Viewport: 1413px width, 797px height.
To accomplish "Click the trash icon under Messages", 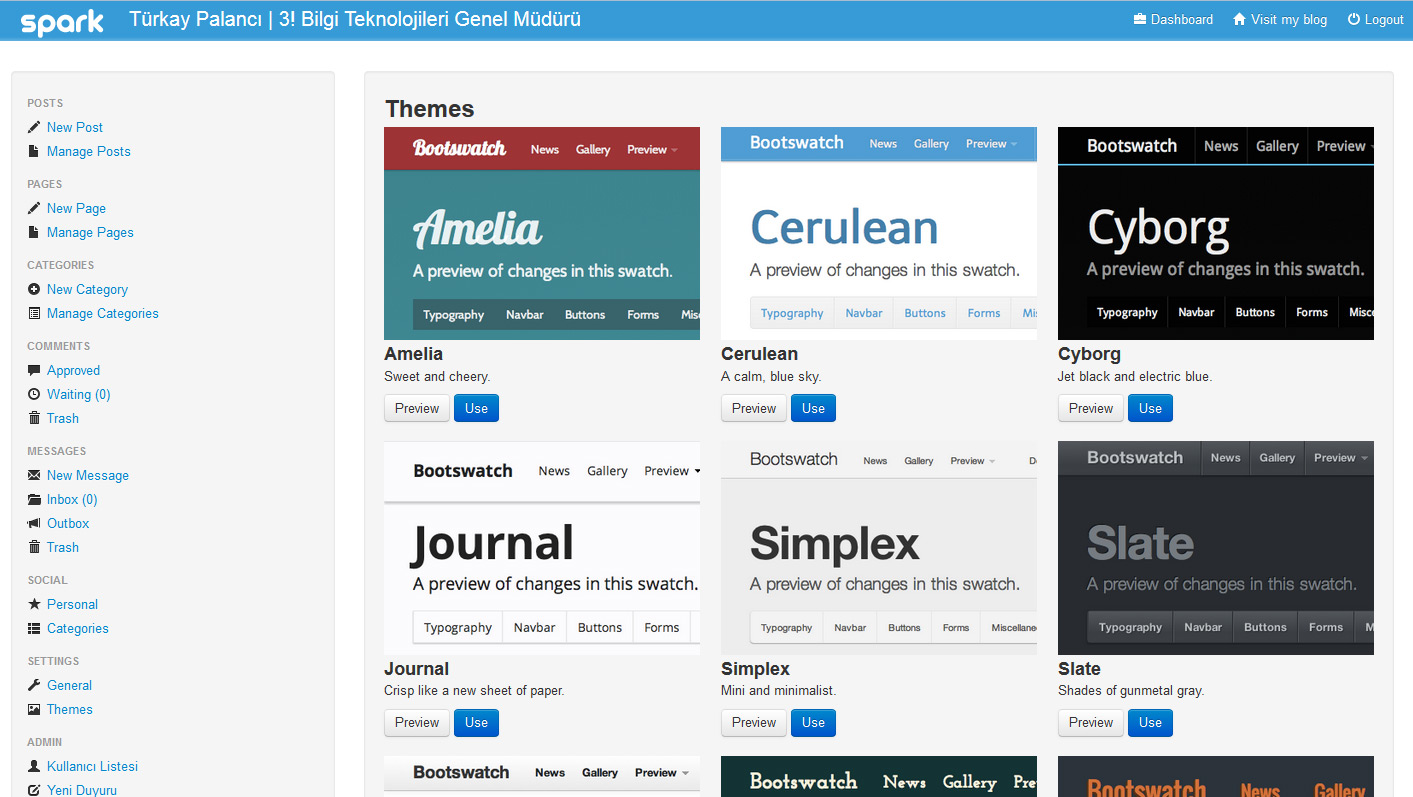I will click(x=34, y=547).
